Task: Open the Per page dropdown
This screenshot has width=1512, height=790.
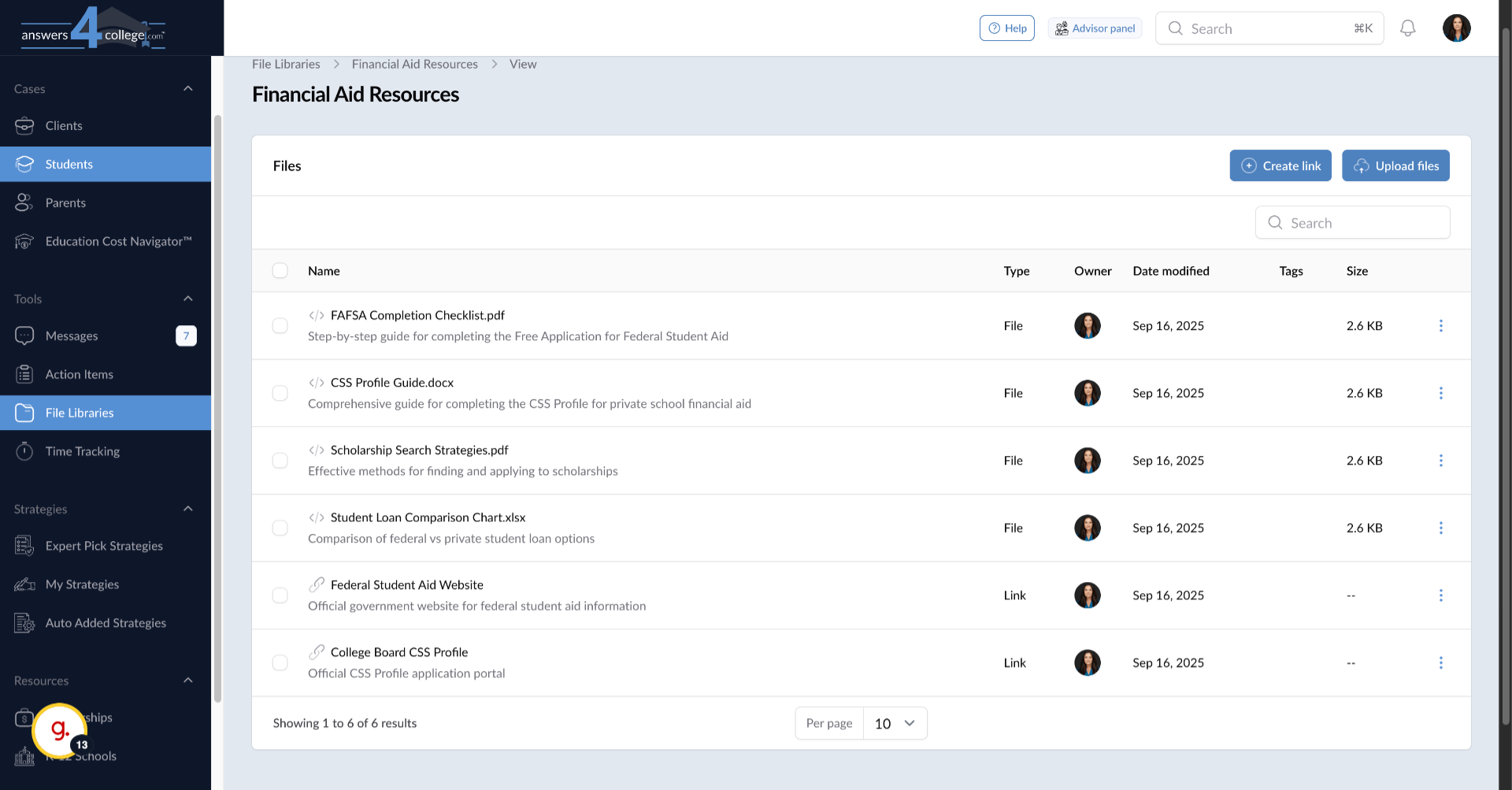Action: pyautogui.click(x=895, y=723)
